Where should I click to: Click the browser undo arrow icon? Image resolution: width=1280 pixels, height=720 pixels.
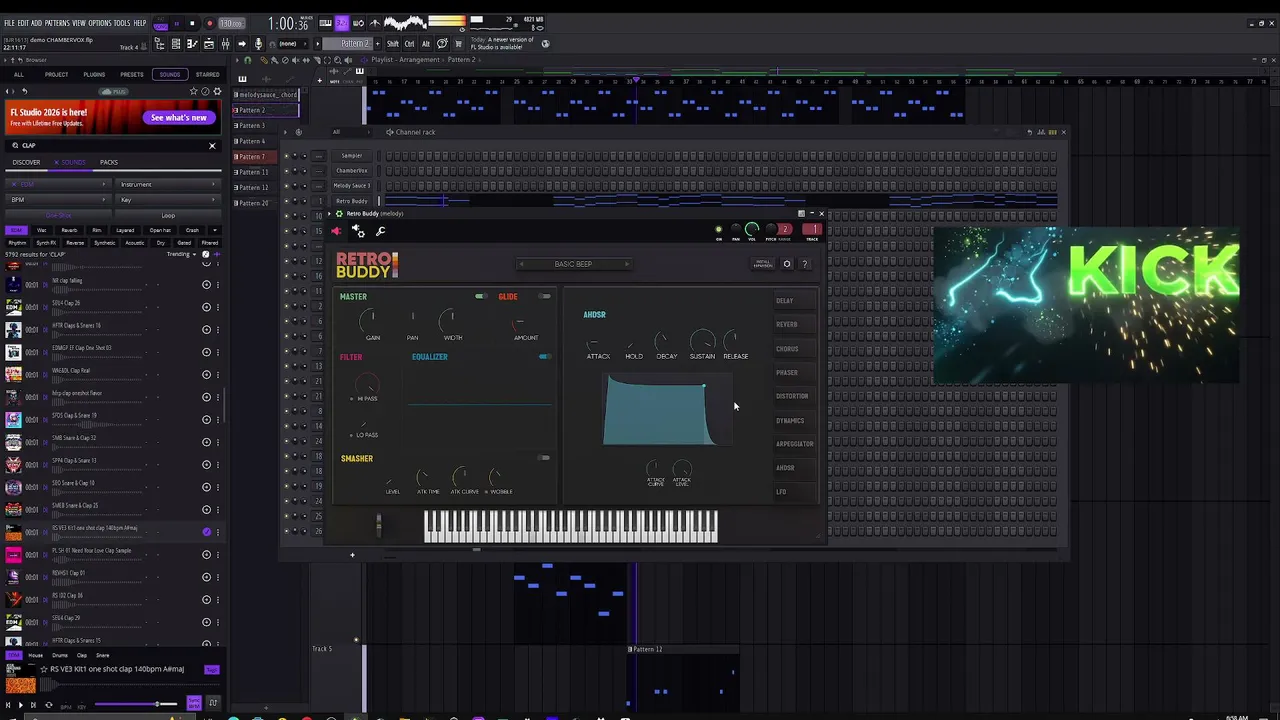tap(25, 91)
